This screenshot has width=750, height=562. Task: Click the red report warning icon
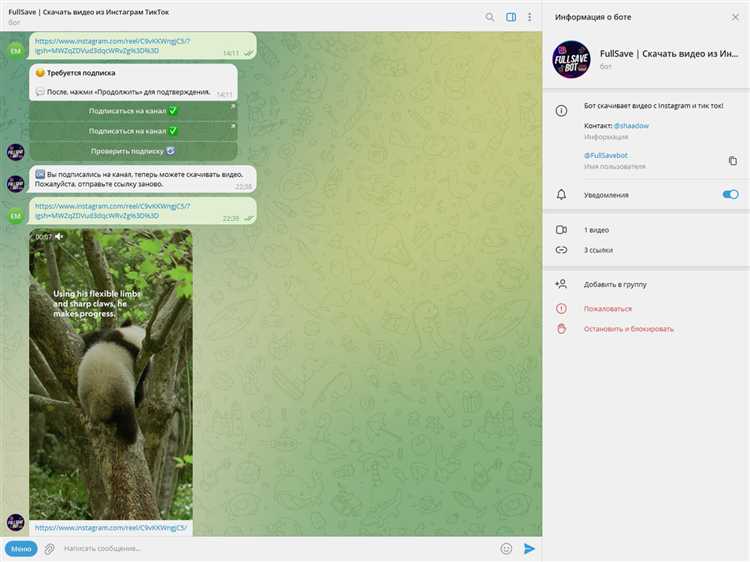pos(561,309)
